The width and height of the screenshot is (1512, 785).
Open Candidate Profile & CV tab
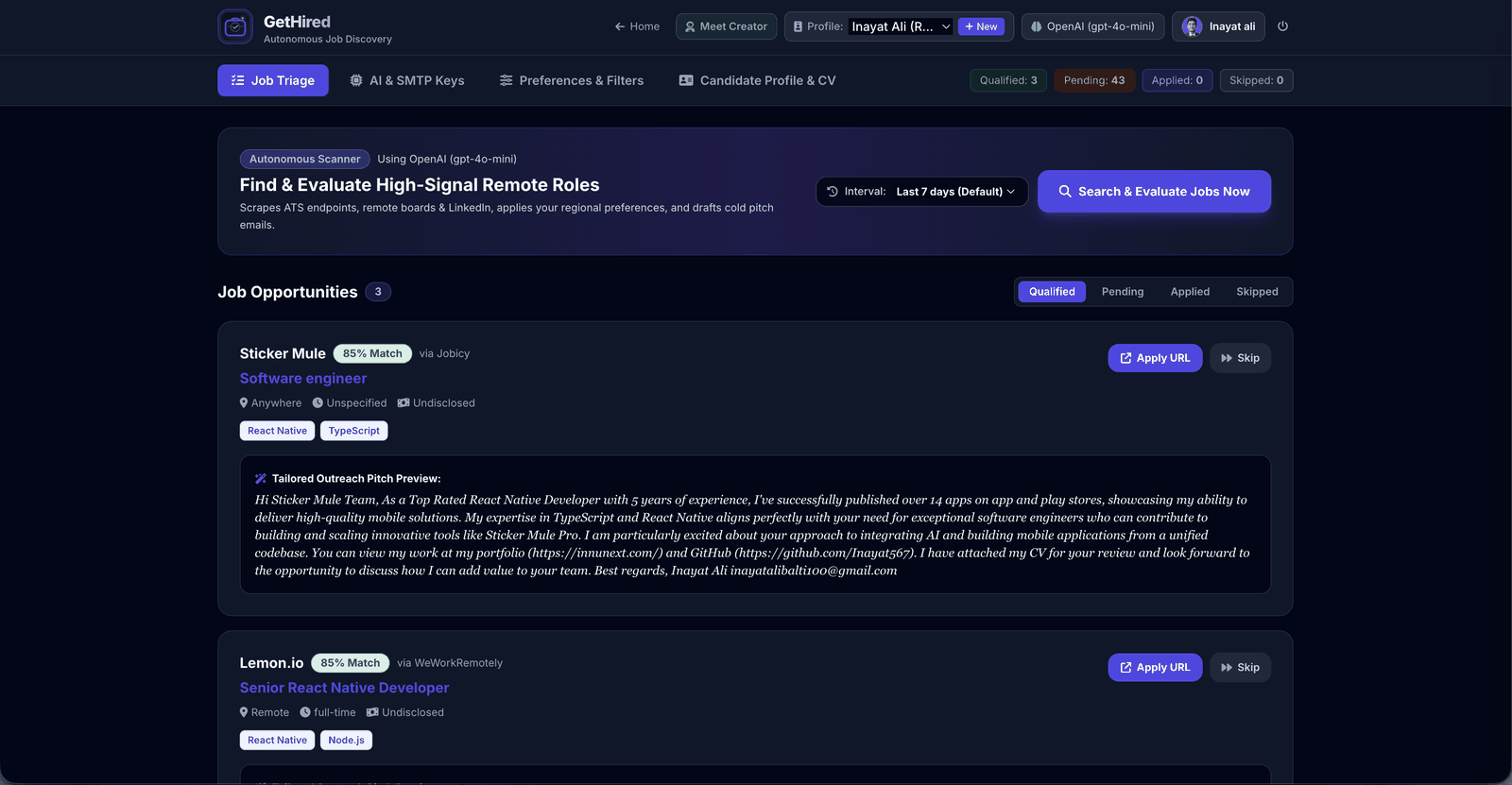[757, 80]
